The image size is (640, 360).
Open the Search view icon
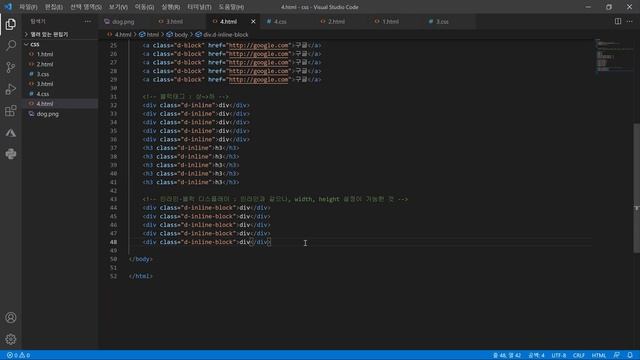(11, 45)
